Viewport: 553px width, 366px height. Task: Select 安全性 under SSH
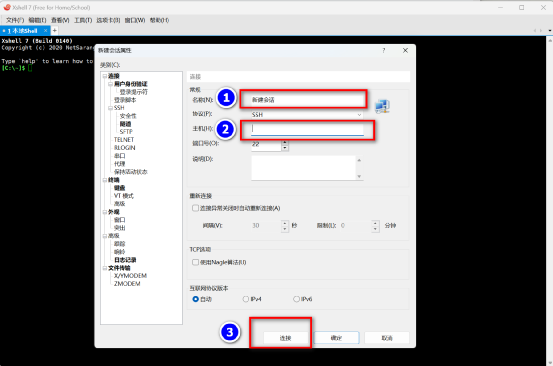click(128, 116)
